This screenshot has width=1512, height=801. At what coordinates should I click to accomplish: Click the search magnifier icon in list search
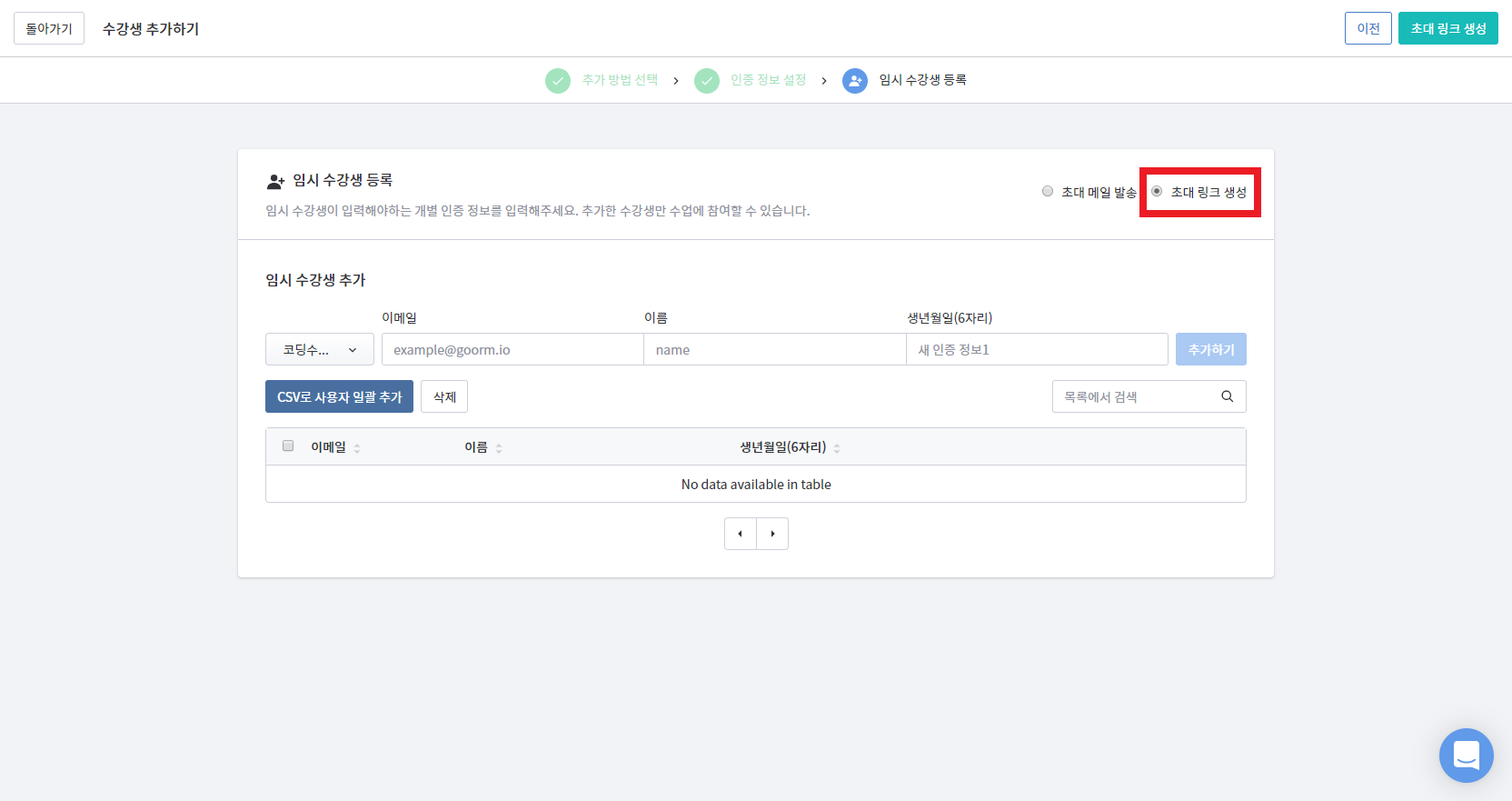click(x=1227, y=396)
